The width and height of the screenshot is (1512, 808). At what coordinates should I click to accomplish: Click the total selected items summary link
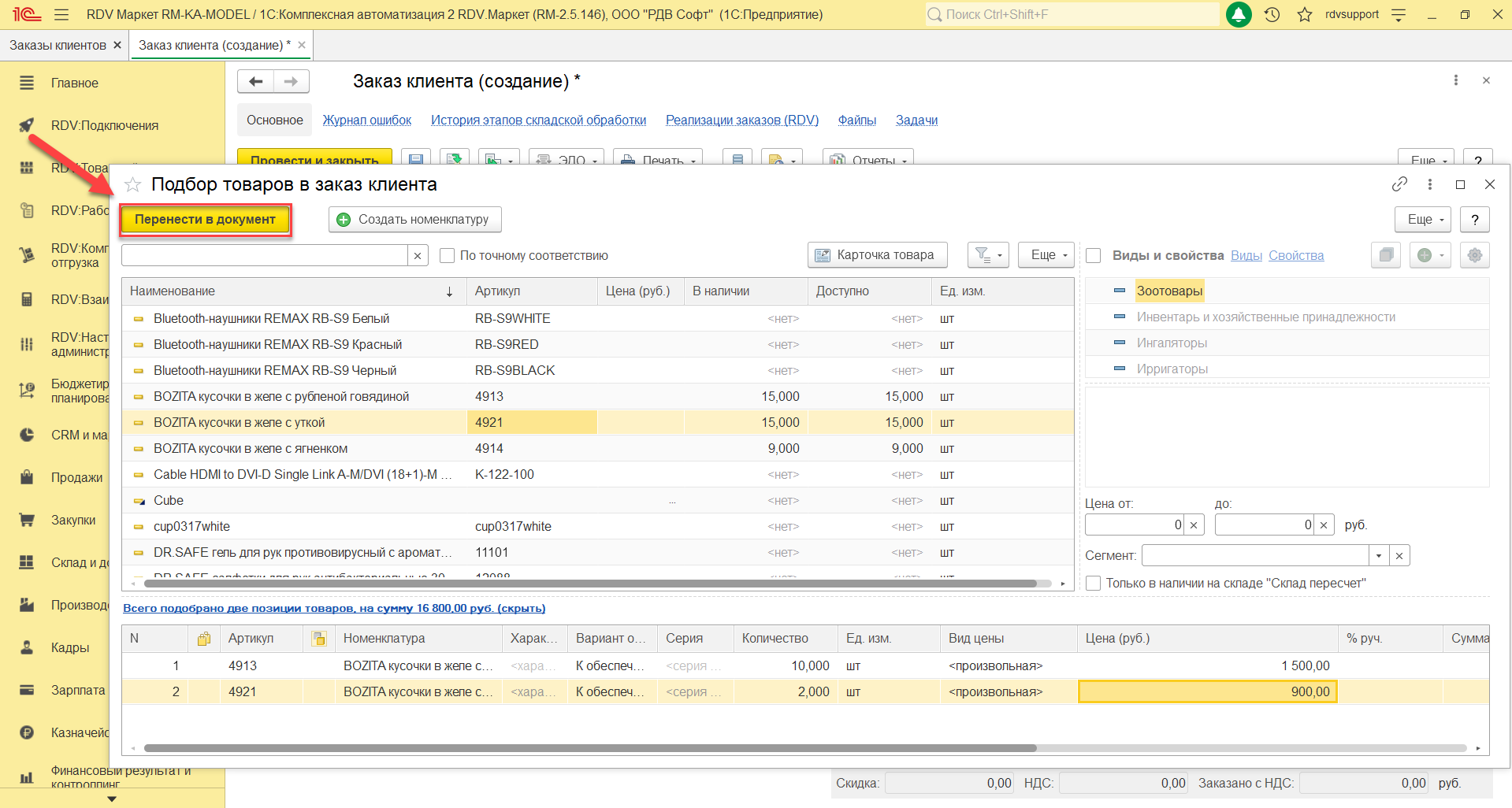pos(334,609)
